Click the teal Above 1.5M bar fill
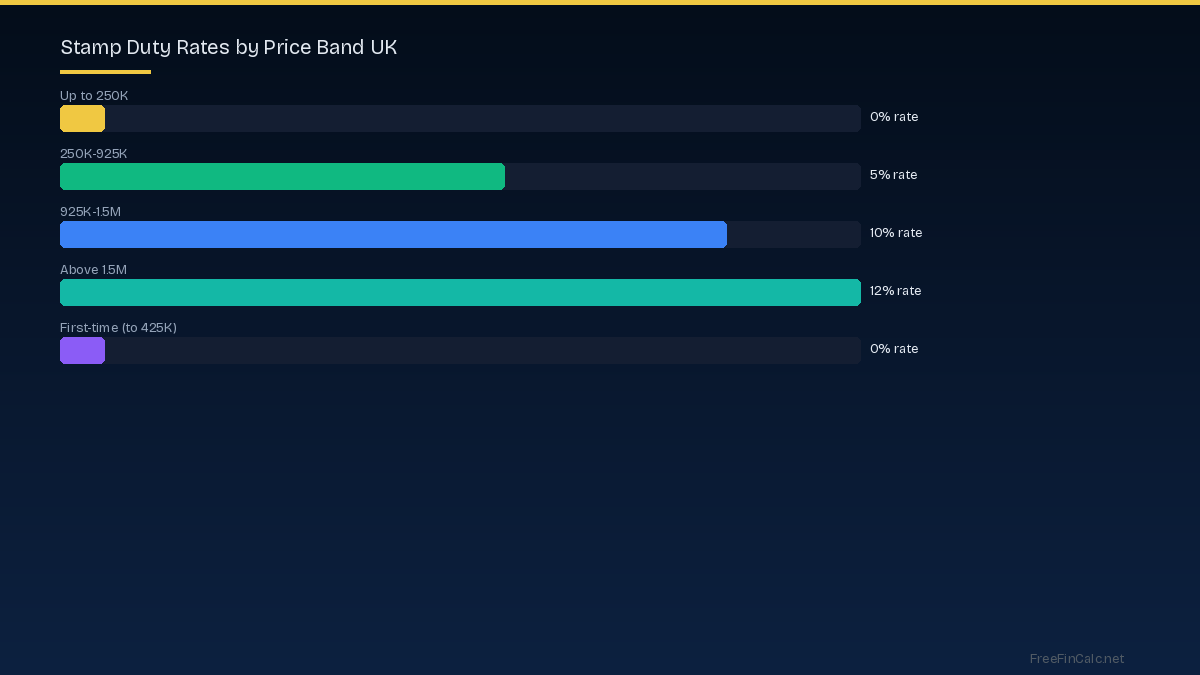The width and height of the screenshot is (1200, 675). tap(460, 293)
